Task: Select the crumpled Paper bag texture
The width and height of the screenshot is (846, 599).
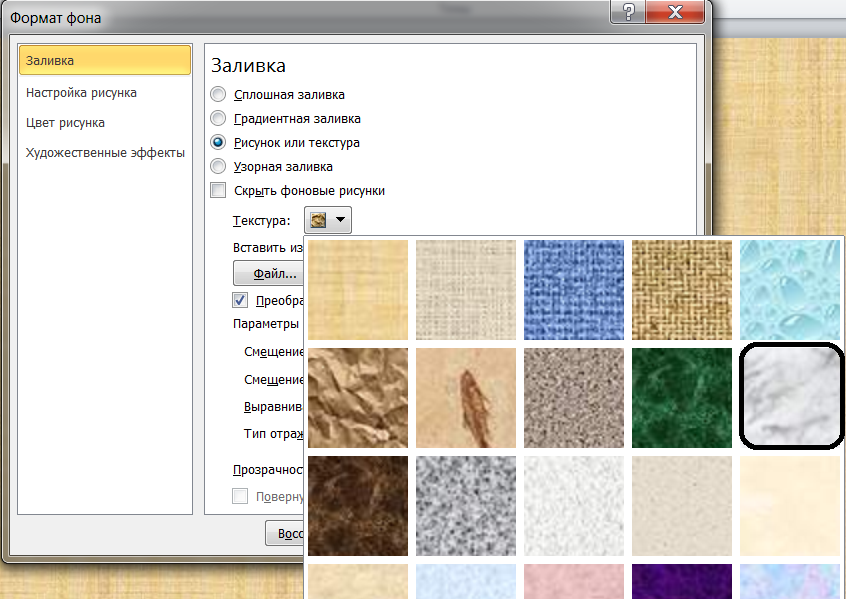Action: click(358, 398)
